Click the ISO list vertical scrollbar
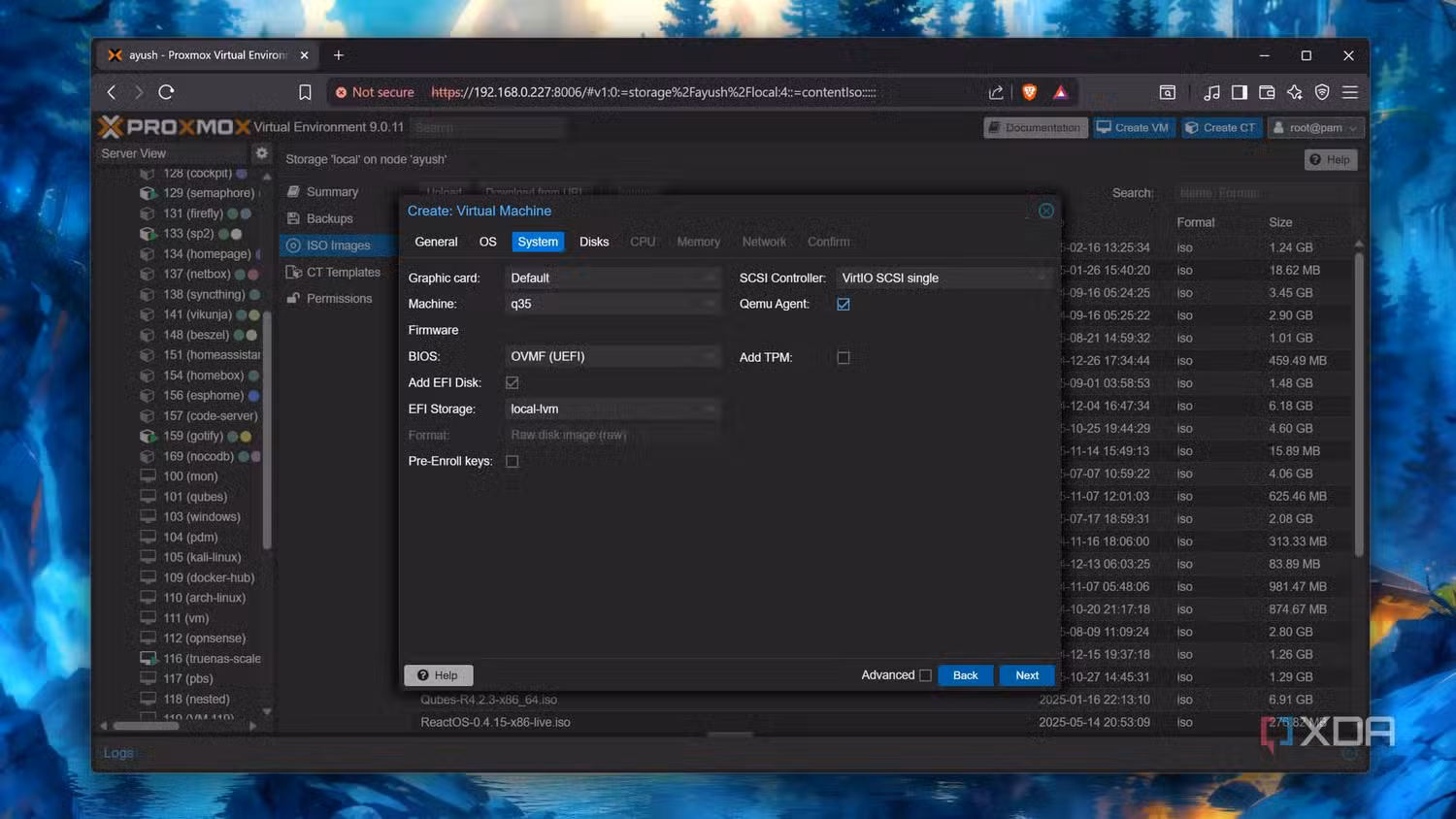Image resolution: width=1456 pixels, height=819 pixels. coord(1358,403)
